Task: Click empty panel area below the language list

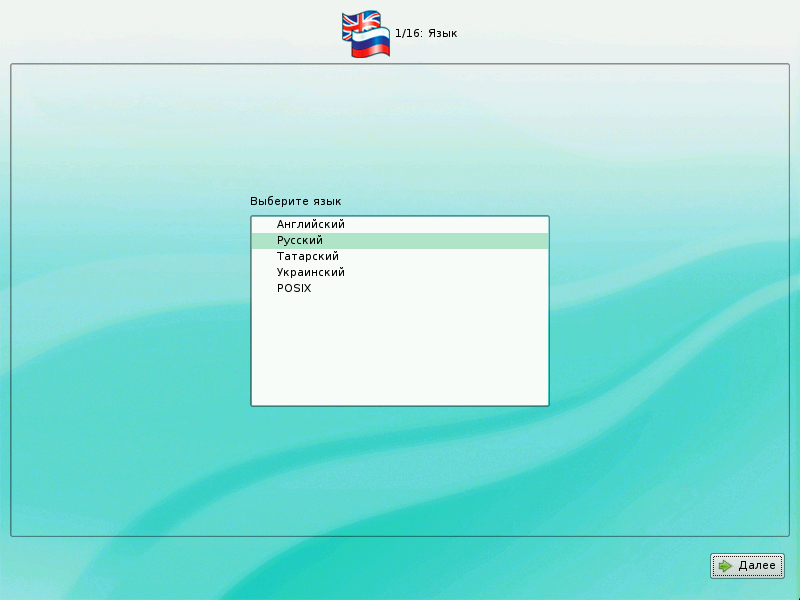Action: [x=400, y=470]
